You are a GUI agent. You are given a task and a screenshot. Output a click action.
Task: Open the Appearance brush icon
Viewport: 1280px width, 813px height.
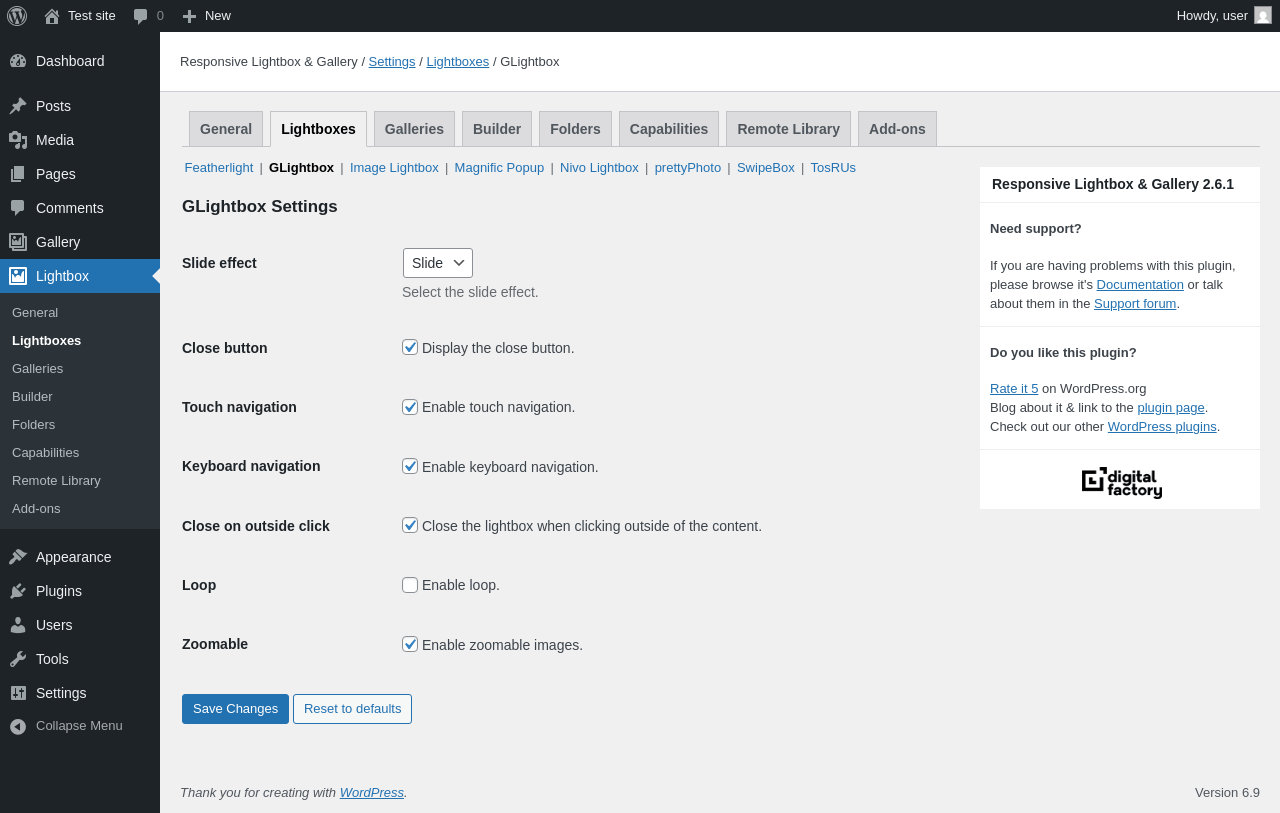pyautogui.click(x=18, y=557)
